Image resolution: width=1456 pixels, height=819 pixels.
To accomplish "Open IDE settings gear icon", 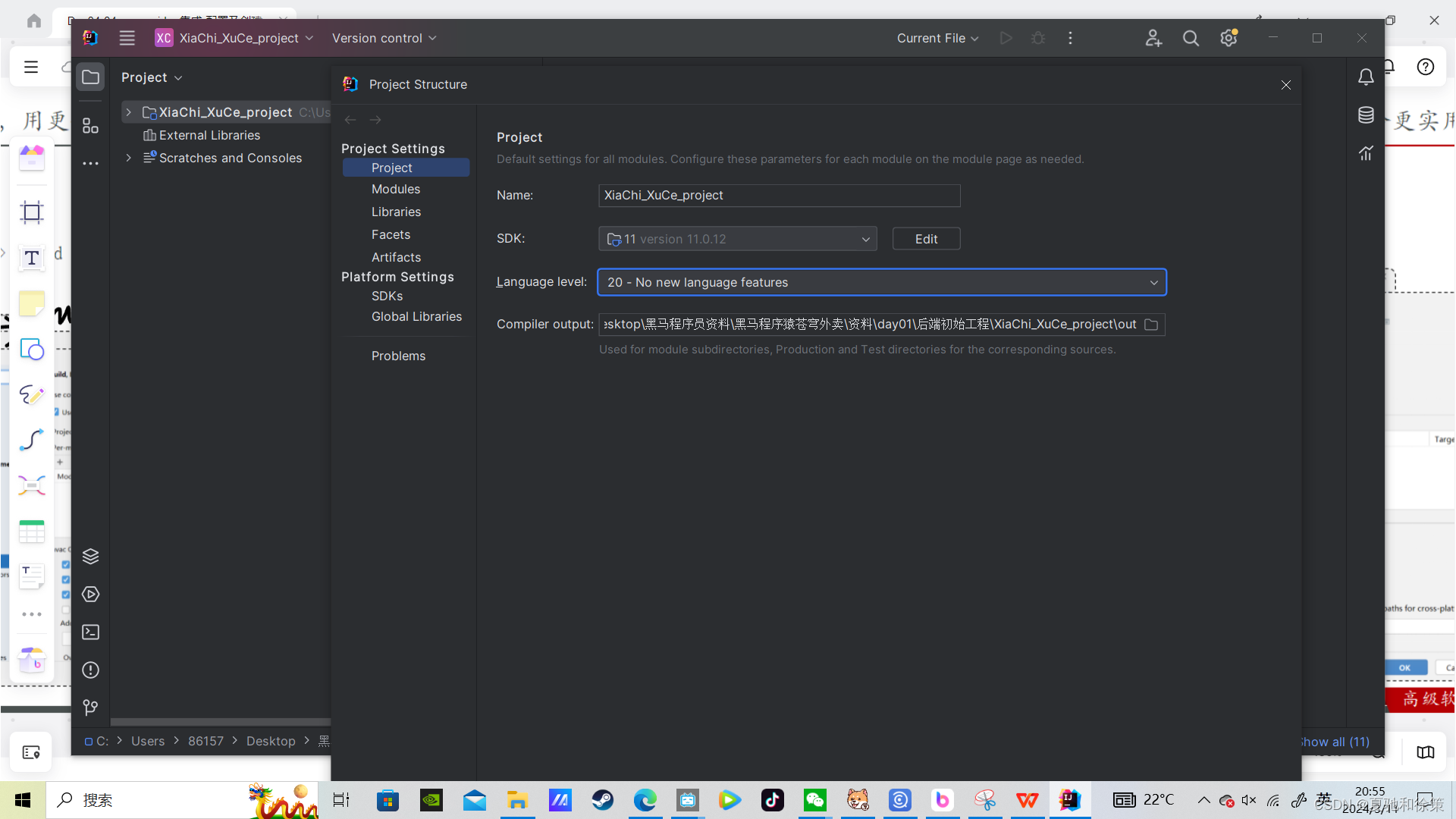I will (x=1228, y=38).
